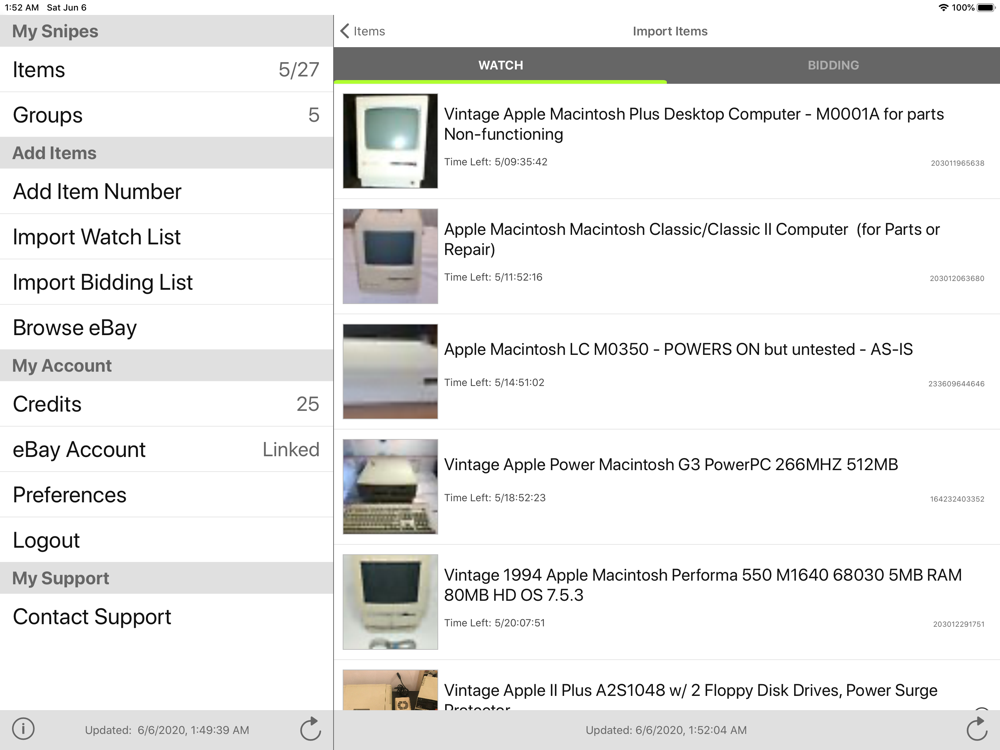The height and width of the screenshot is (750, 1000).
Task: Check the Wi-Fi status icon
Action: [x=943, y=8]
